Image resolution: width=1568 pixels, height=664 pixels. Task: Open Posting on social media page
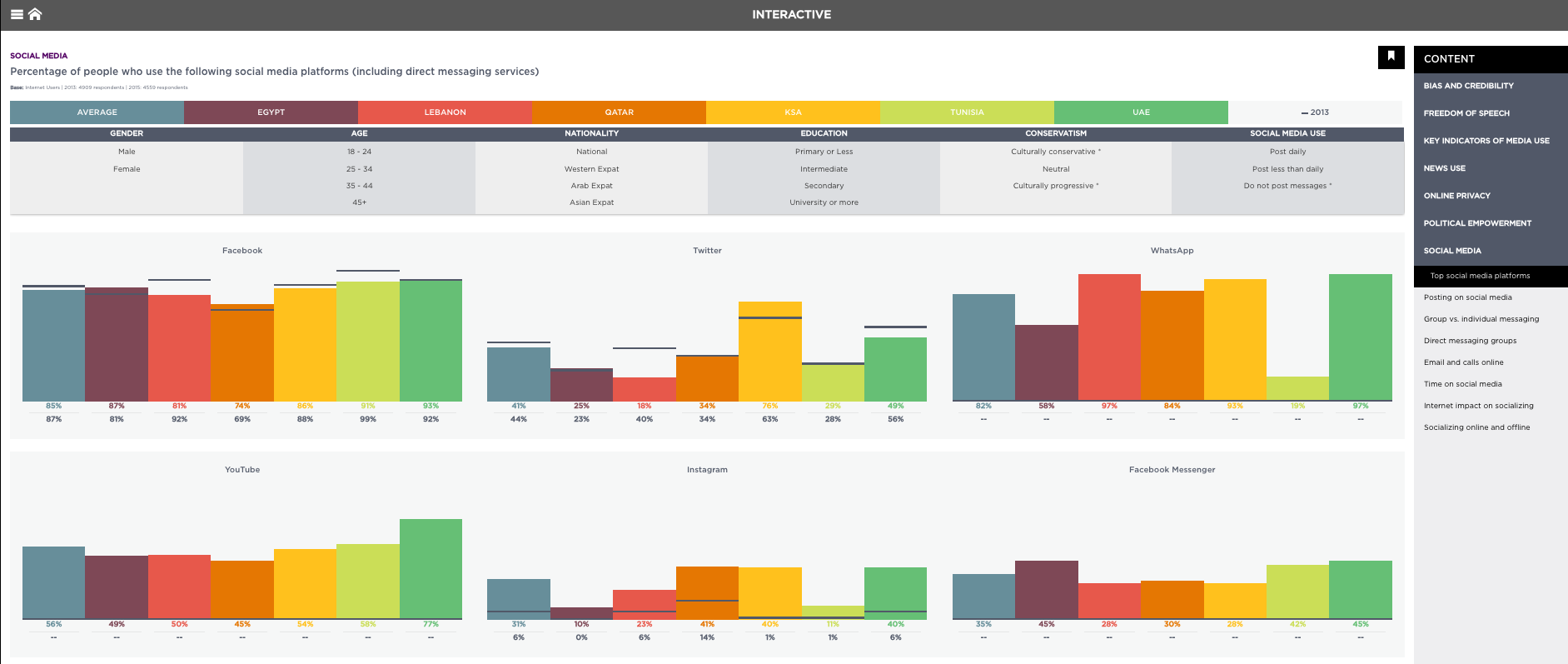coord(1467,297)
